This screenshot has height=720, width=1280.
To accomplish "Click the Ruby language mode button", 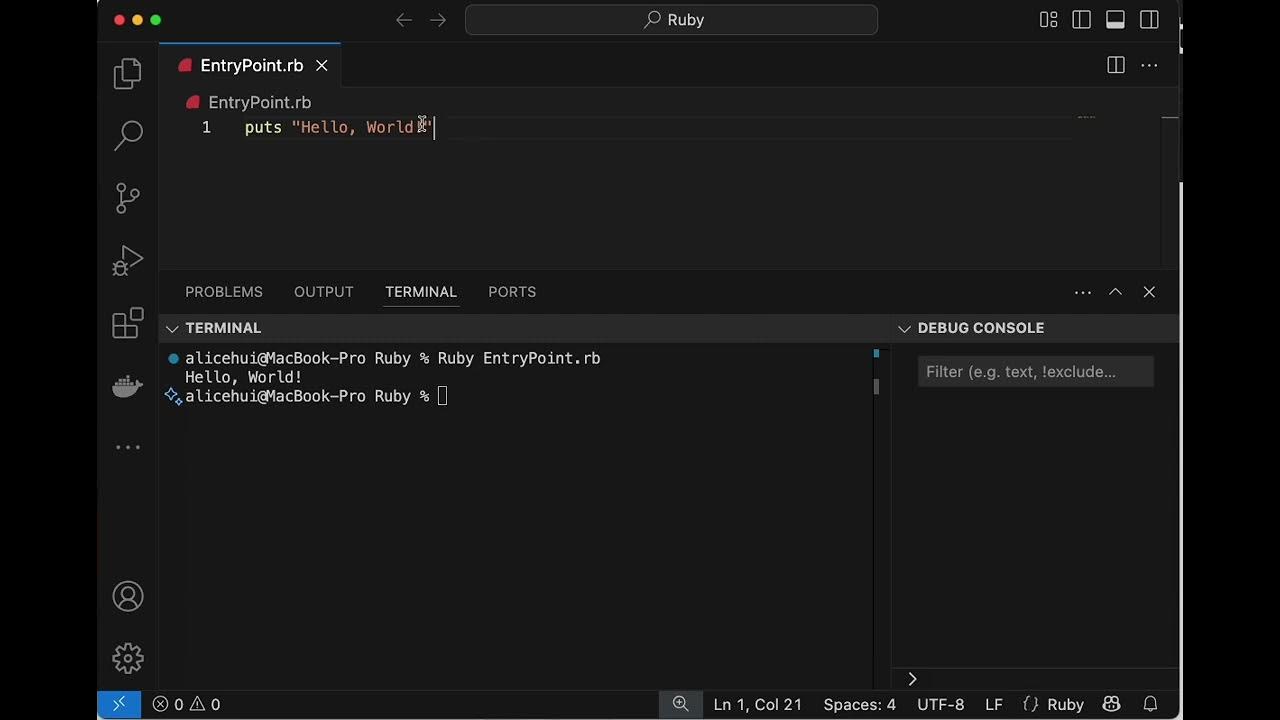I will click(1065, 704).
